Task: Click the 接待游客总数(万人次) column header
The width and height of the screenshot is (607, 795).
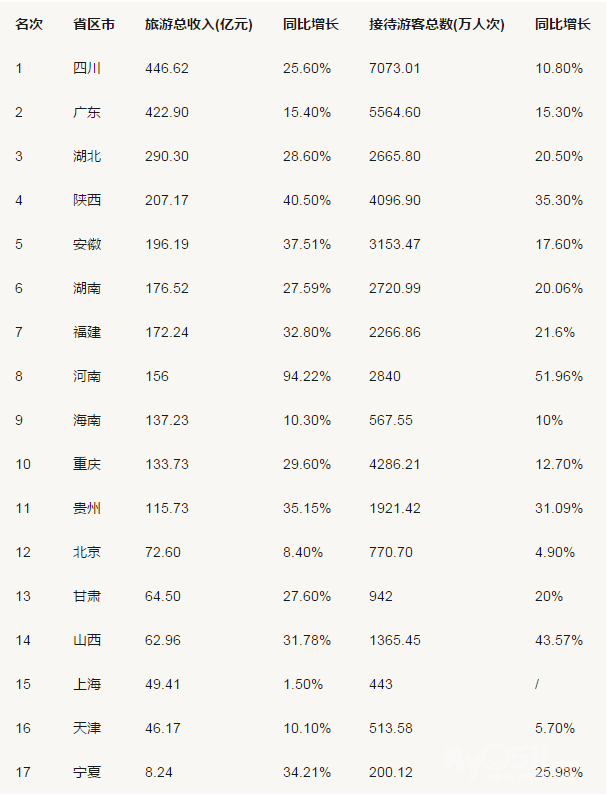Action: 437,24
